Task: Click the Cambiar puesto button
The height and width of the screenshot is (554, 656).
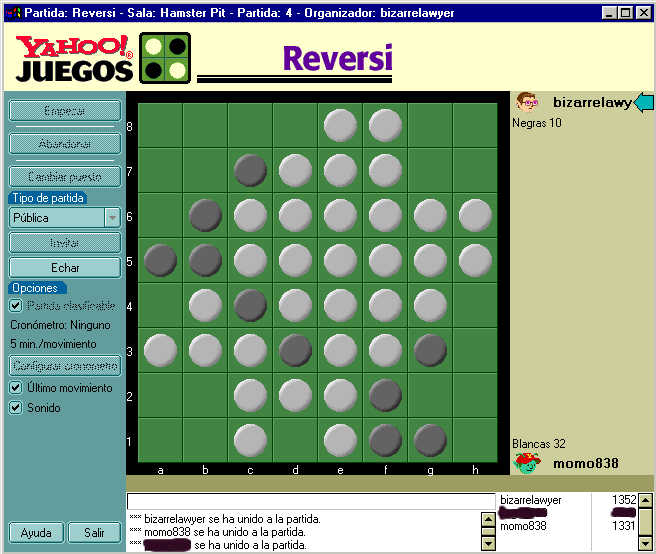Action: tap(65, 177)
